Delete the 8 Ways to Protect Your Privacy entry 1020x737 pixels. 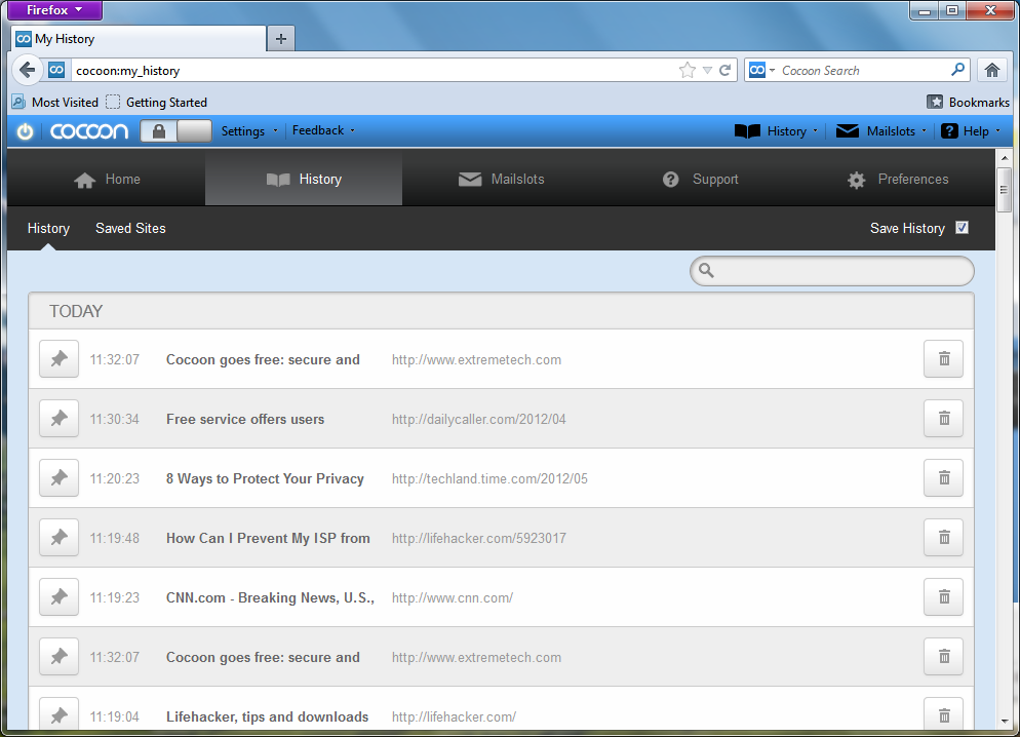click(x=943, y=478)
